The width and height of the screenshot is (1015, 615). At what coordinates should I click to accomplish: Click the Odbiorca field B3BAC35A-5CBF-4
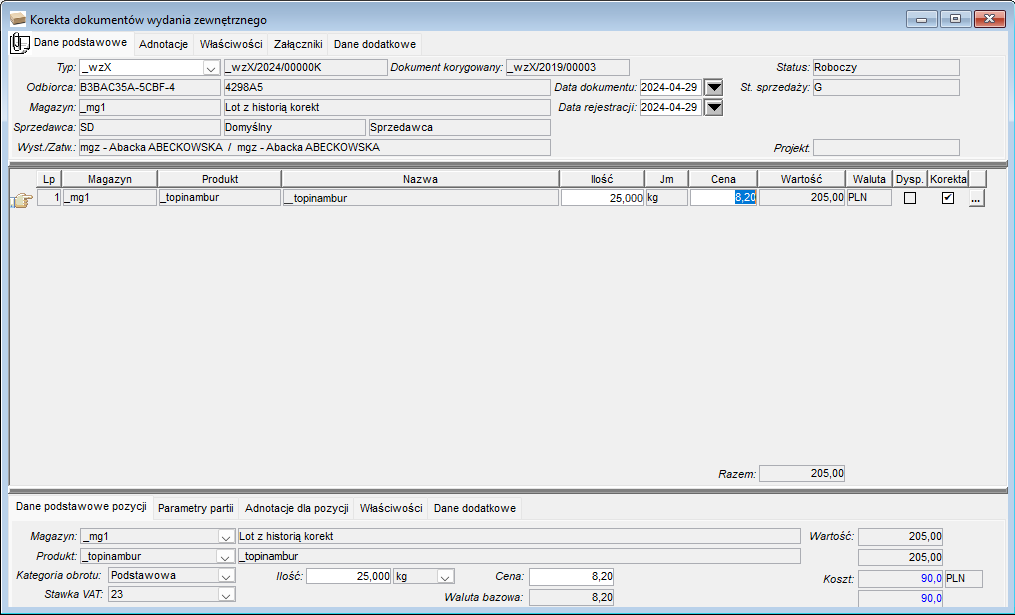(x=150, y=87)
